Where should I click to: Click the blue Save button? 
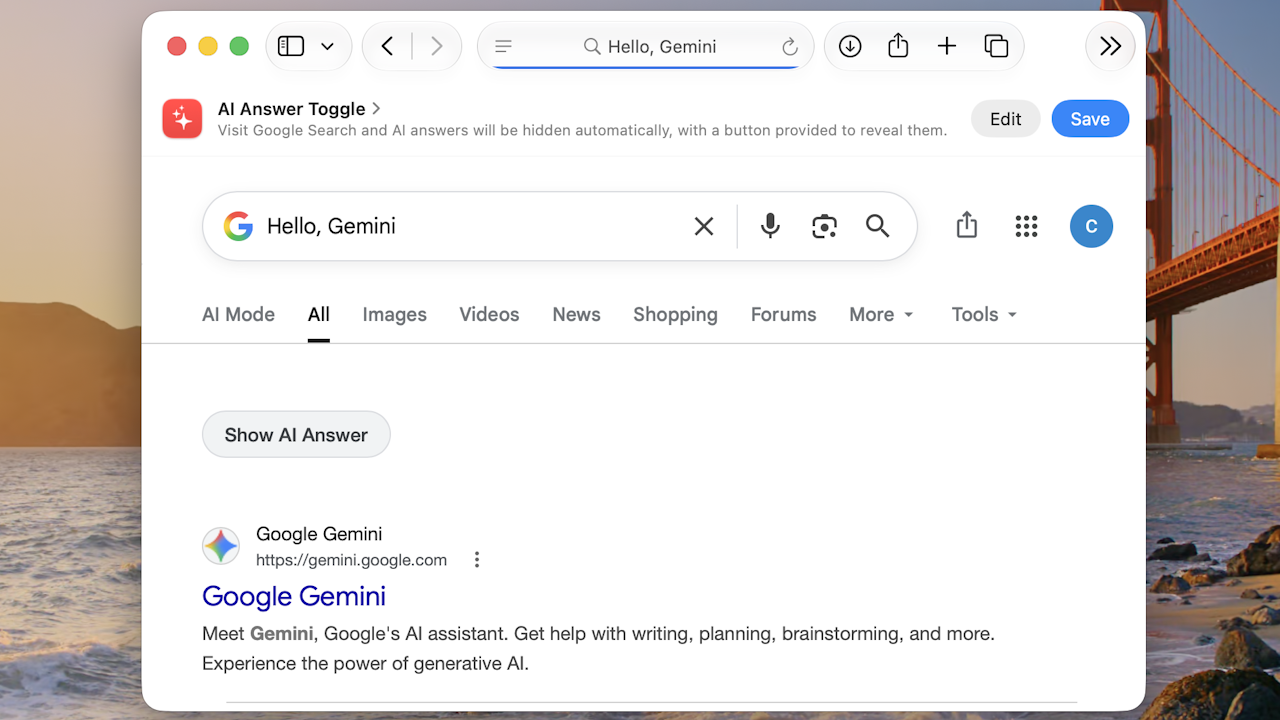(x=1090, y=119)
